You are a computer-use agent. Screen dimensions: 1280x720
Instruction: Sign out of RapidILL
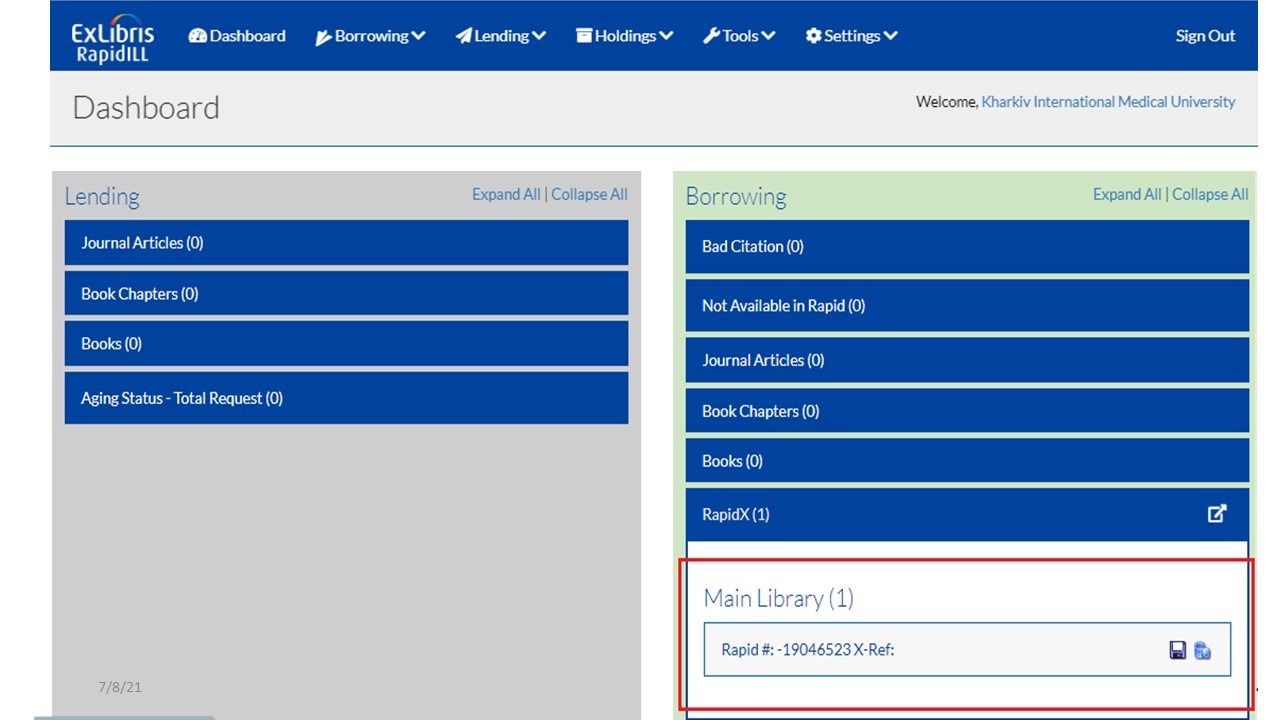(1205, 36)
